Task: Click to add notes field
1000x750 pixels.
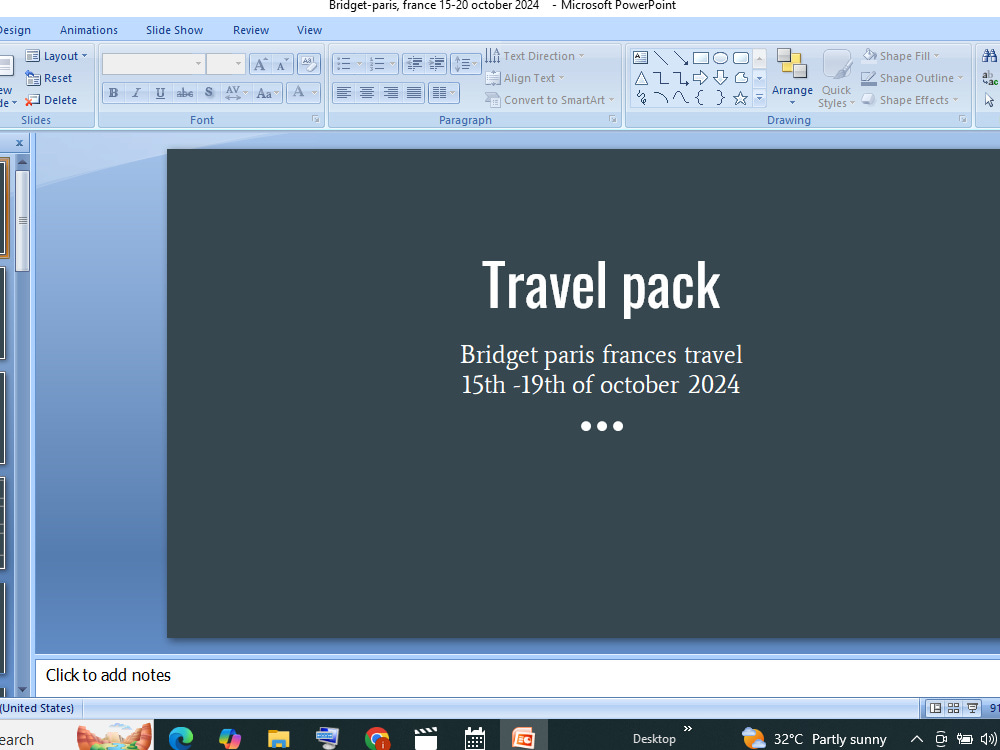Action: 517,676
